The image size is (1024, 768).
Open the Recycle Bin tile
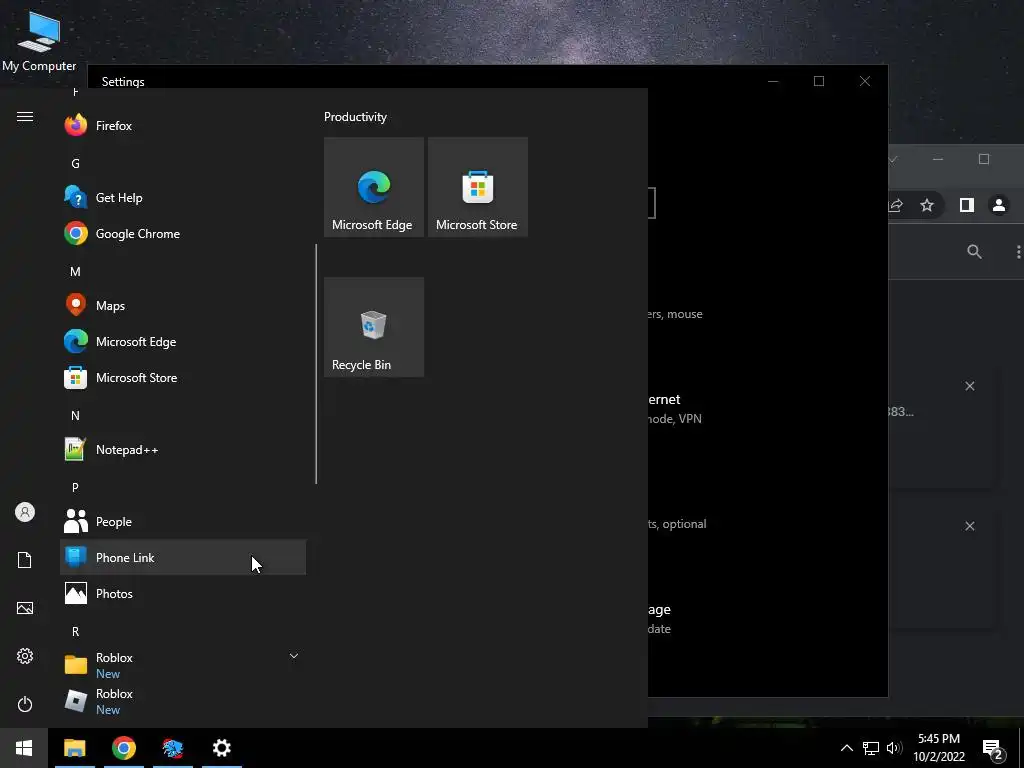tap(374, 327)
